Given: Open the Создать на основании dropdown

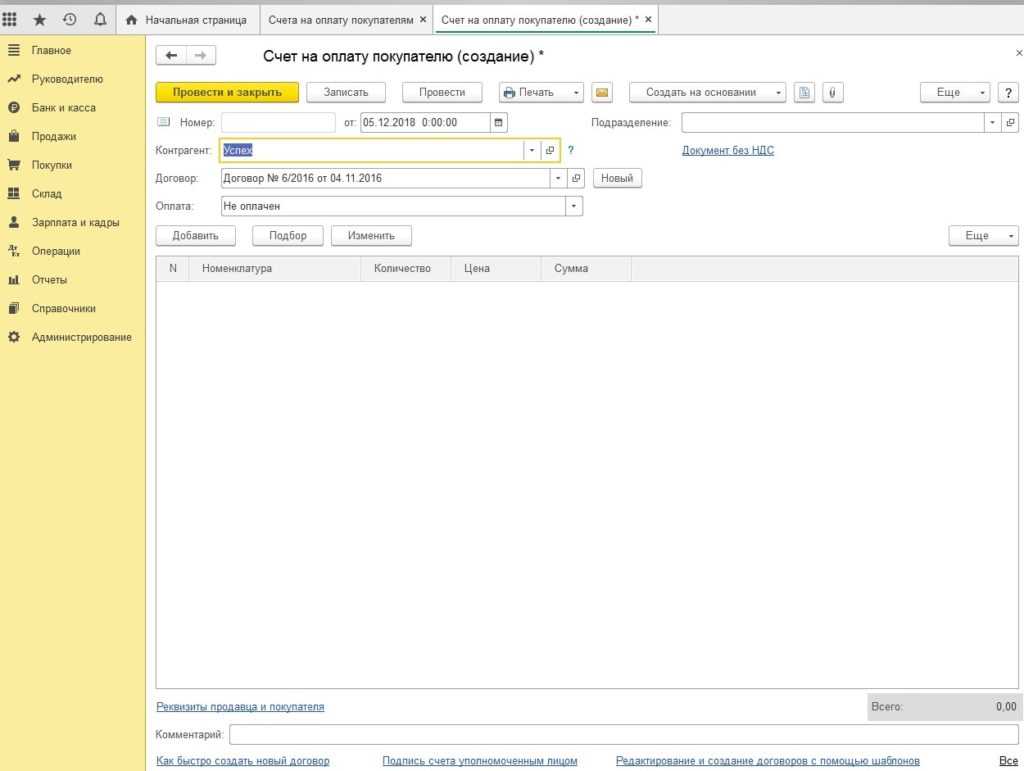Looking at the screenshot, I should (x=707, y=92).
